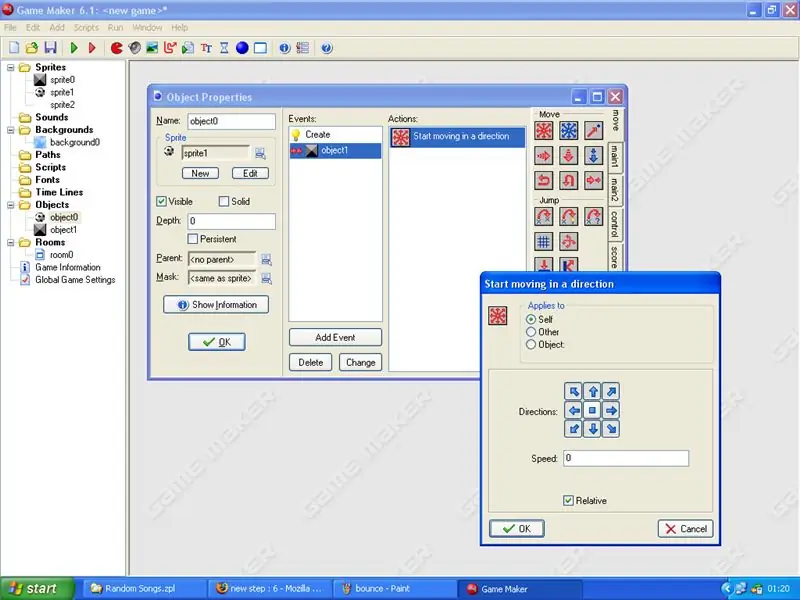
Task: Confirm OK in the direction dialog
Action: (x=517, y=529)
